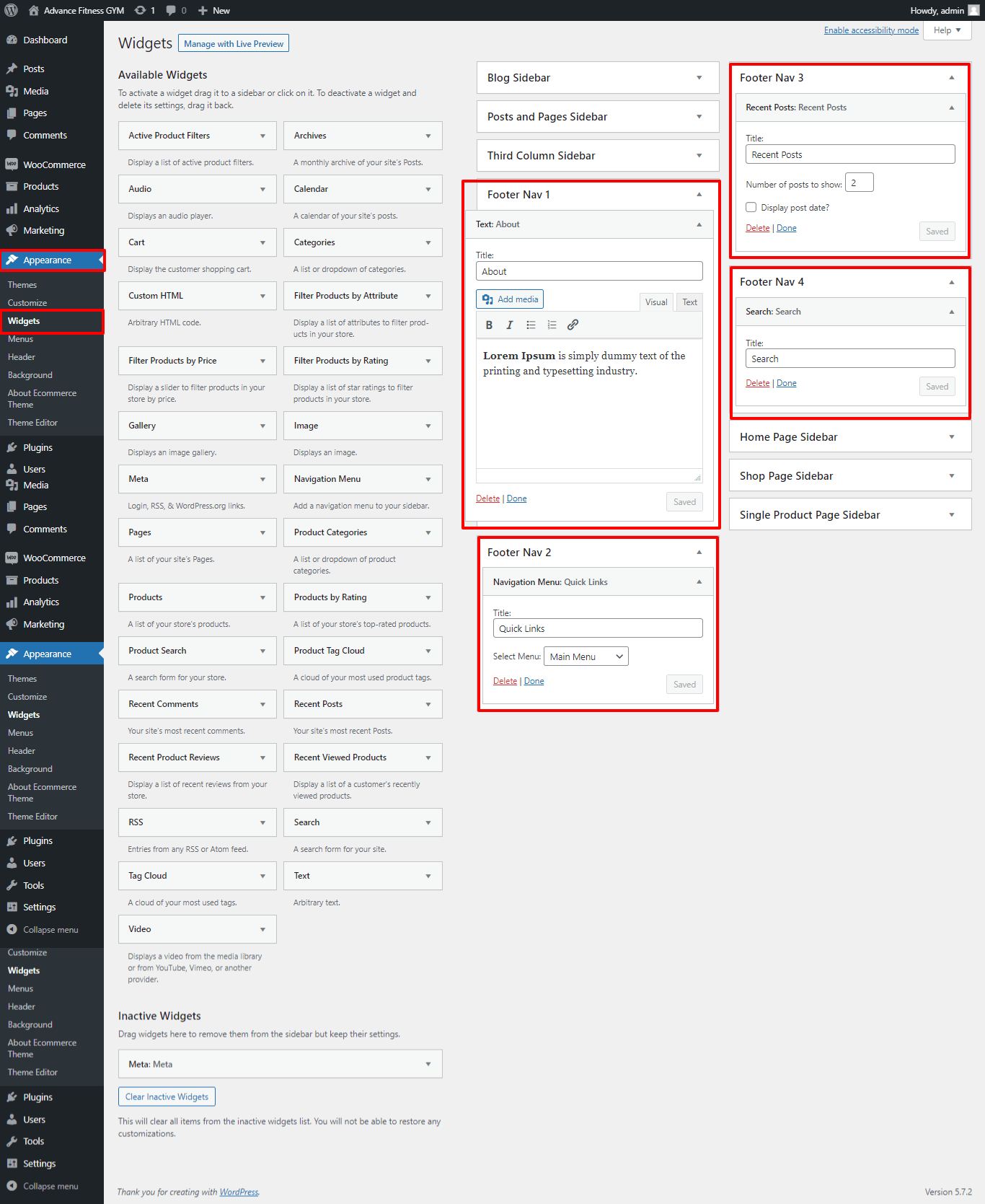Click the Quick Links title field
Viewport: 985px width, 1204px height.
click(597, 628)
